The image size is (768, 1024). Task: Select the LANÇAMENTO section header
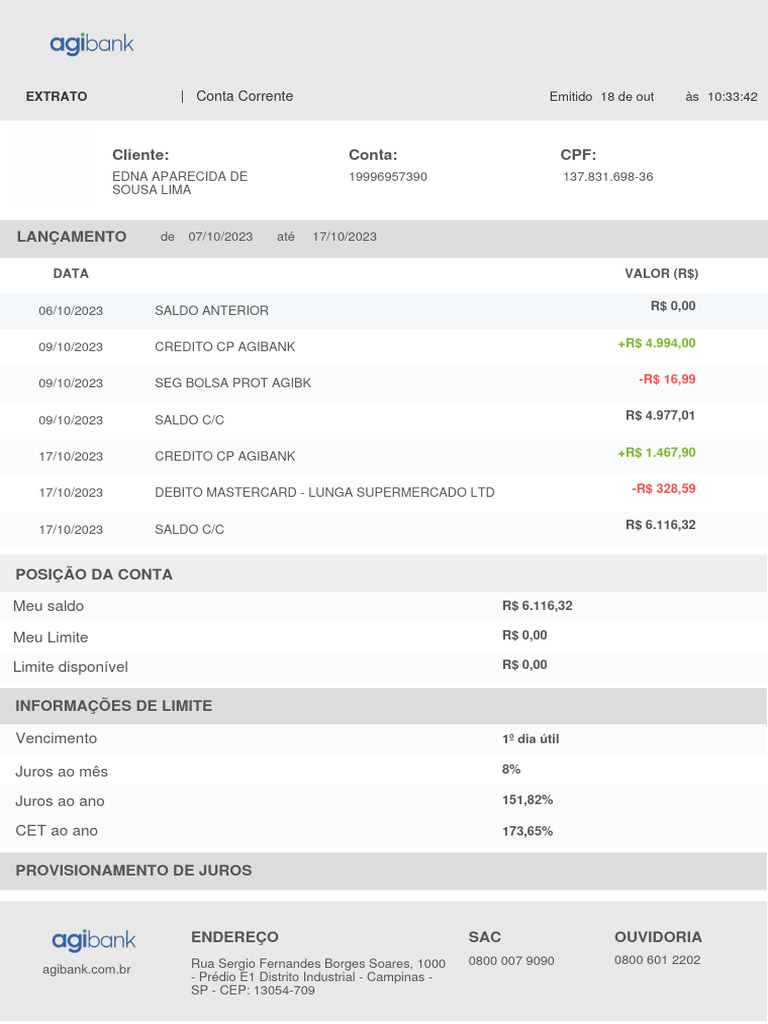pyautogui.click(x=72, y=236)
